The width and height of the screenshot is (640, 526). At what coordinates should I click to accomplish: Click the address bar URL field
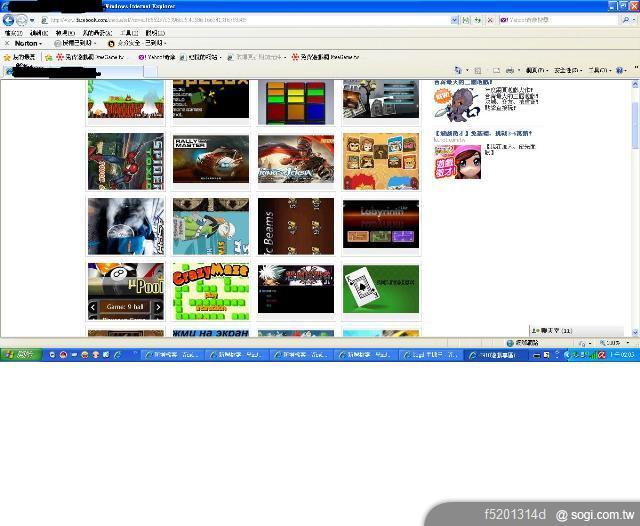pos(250,20)
